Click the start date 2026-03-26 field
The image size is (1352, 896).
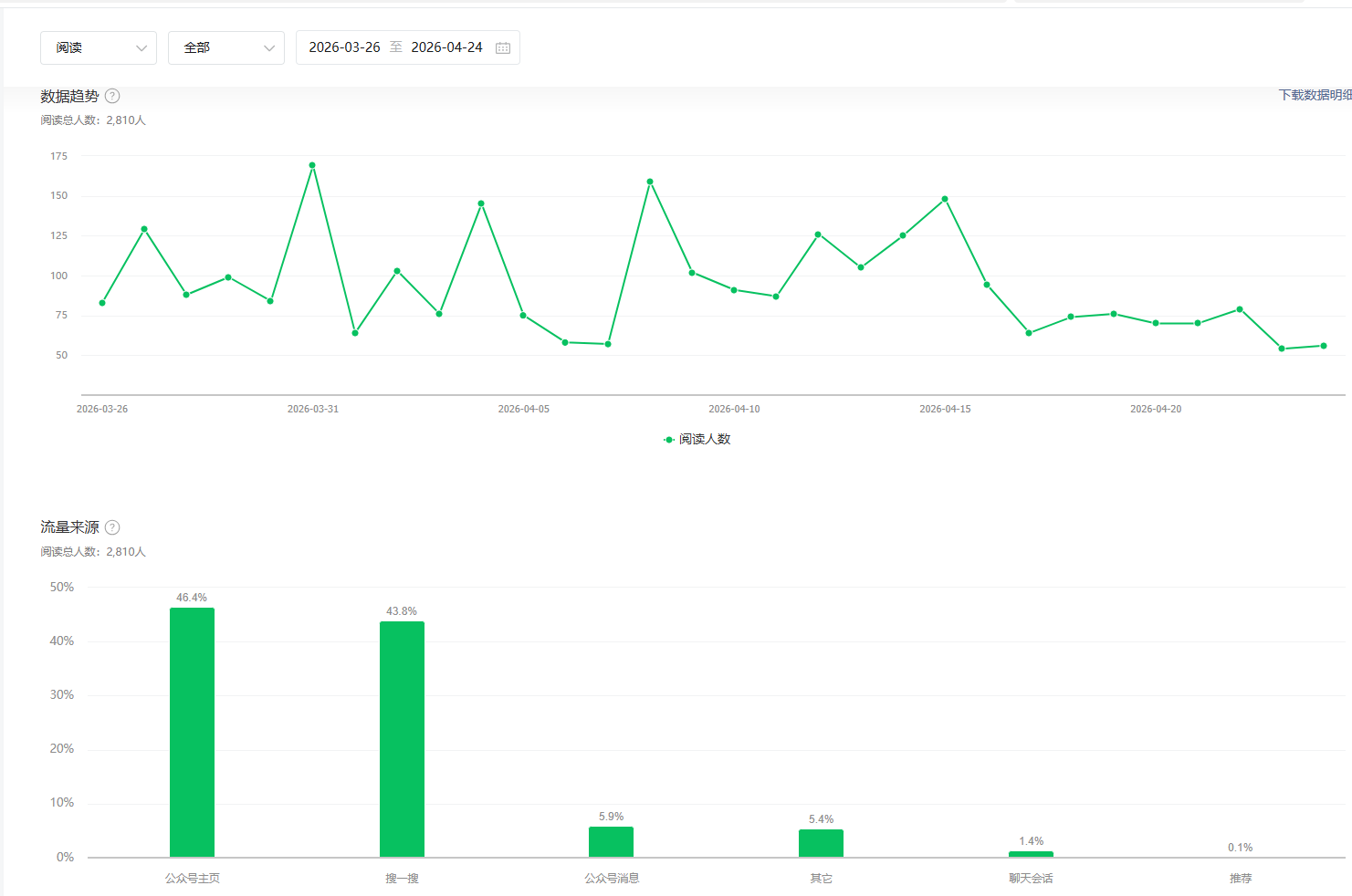point(344,47)
